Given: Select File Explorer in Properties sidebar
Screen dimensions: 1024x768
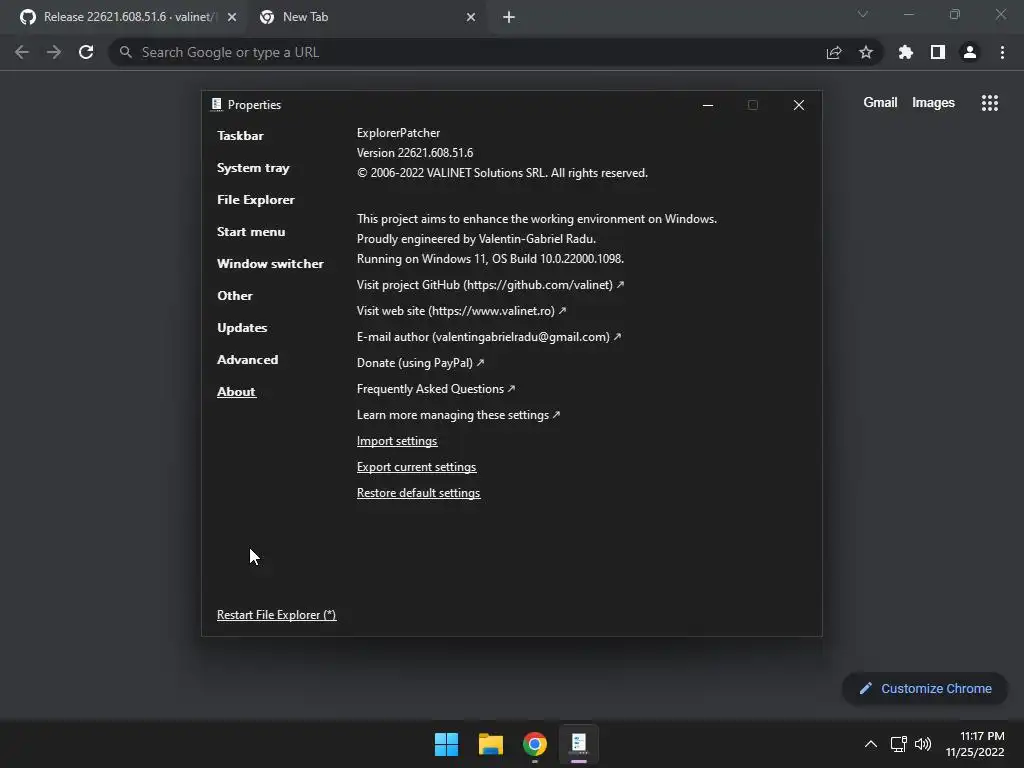Looking at the screenshot, I should [x=255, y=200].
